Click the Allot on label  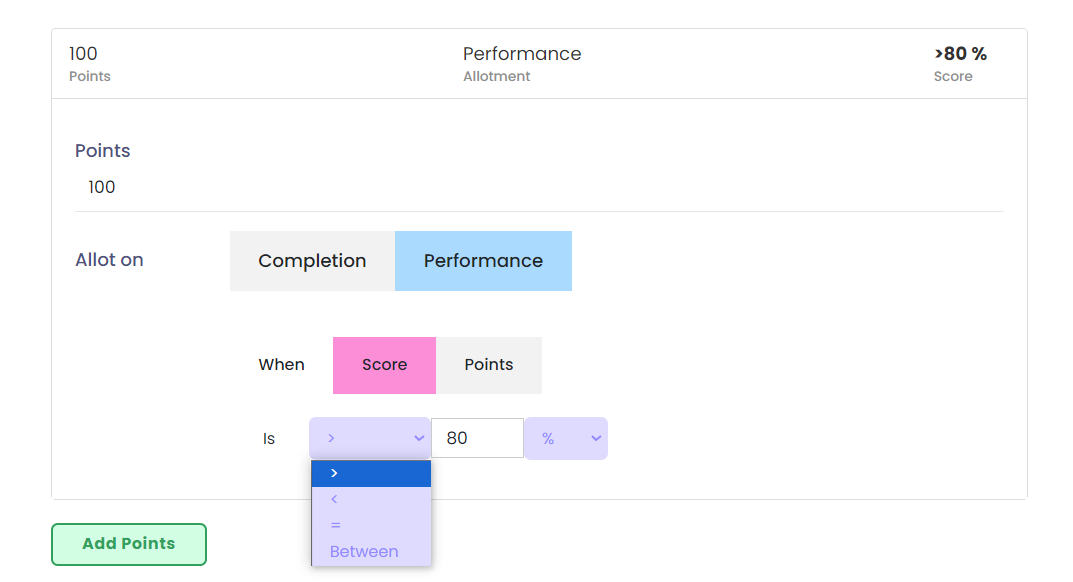click(109, 260)
